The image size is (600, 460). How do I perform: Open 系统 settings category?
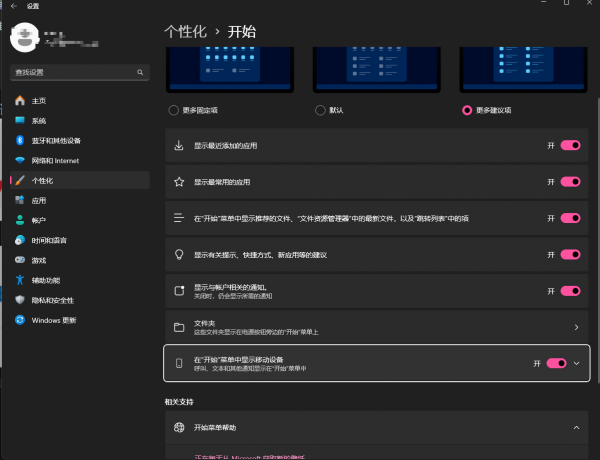pyautogui.click(x=80, y=121)
